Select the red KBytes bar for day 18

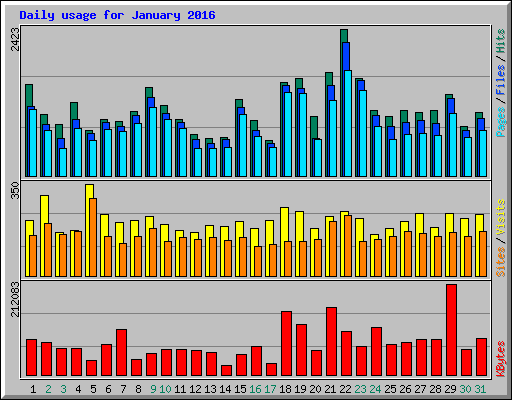pyautogui.click(x=286, y=343)
